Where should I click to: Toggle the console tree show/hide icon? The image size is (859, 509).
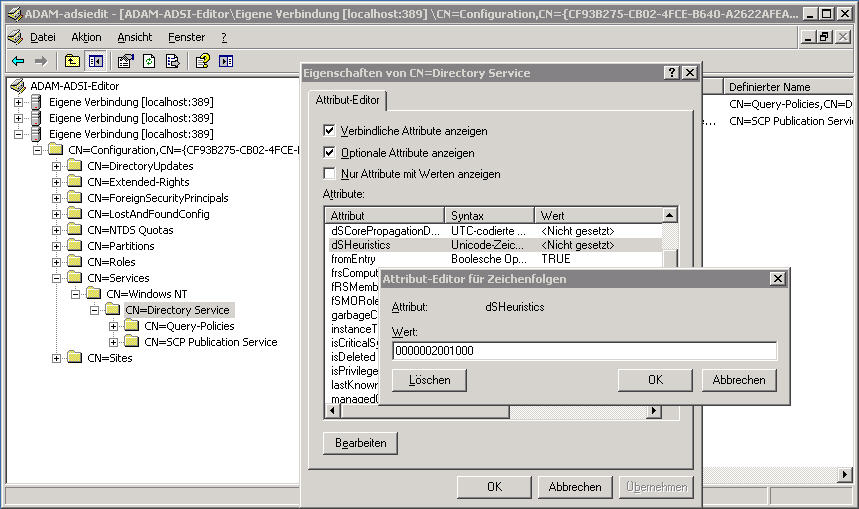95,61
